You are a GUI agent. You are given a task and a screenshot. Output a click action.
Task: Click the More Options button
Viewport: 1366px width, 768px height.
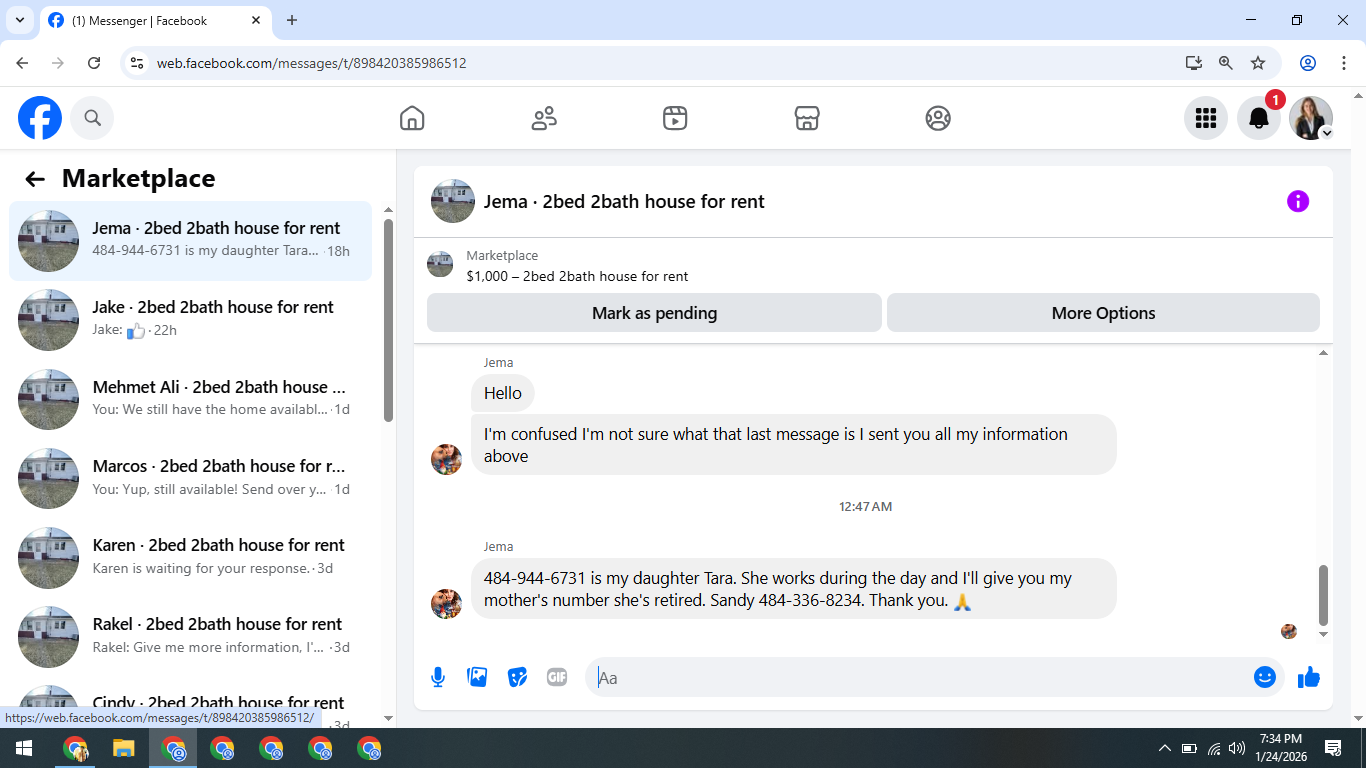click(x=1103, y=313)
